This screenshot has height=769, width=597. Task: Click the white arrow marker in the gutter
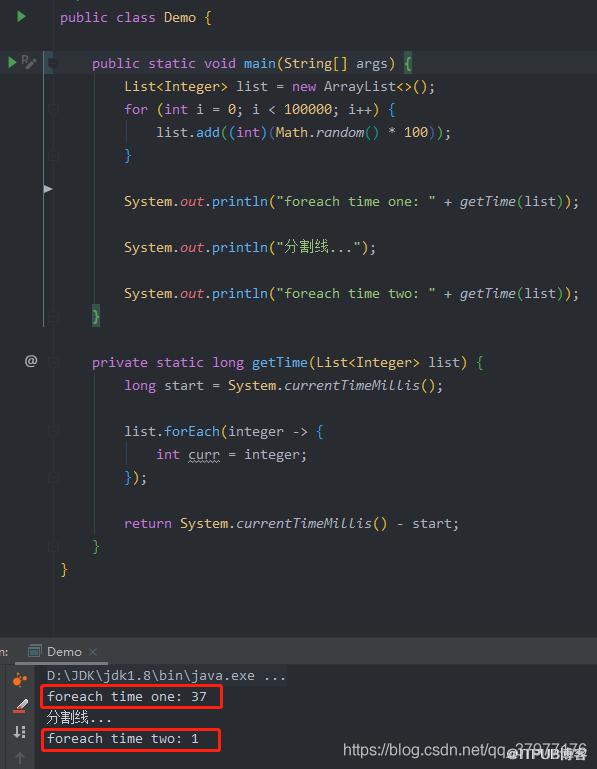(x=48, y=189)
